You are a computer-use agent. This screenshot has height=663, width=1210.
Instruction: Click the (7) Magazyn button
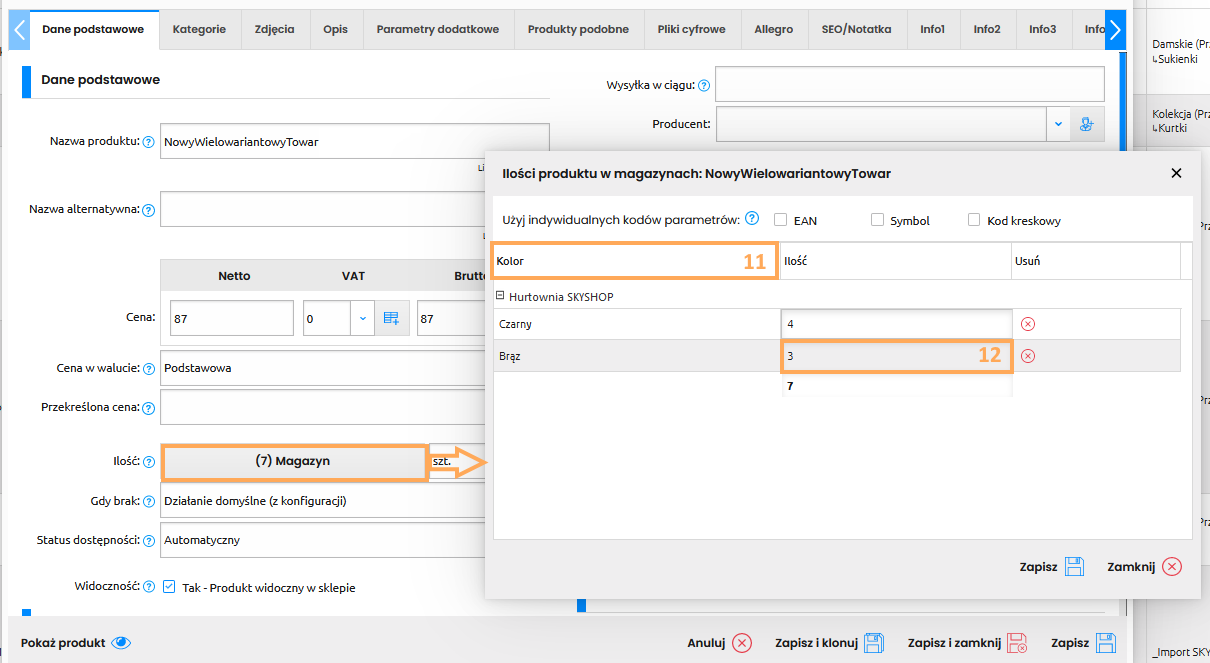coord(294,462)
